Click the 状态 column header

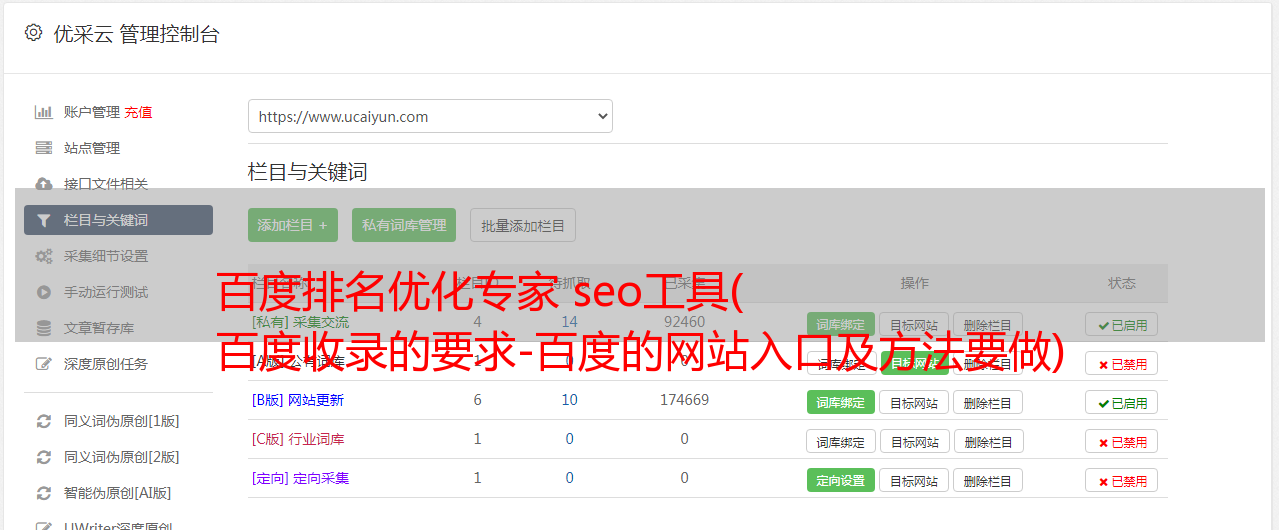(x=1122, y=283)
